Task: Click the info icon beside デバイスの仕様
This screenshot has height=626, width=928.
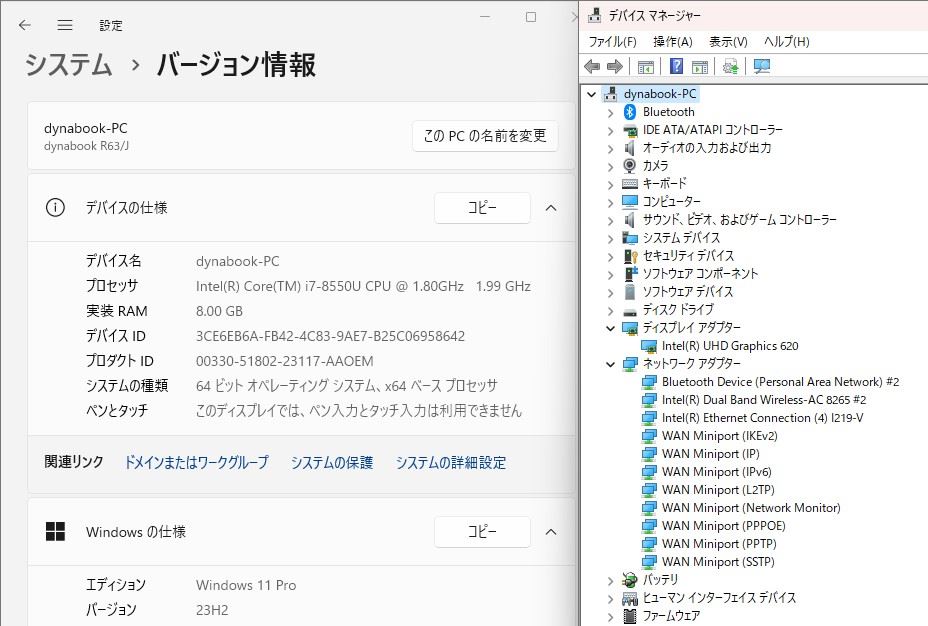Action: point(56,208)
